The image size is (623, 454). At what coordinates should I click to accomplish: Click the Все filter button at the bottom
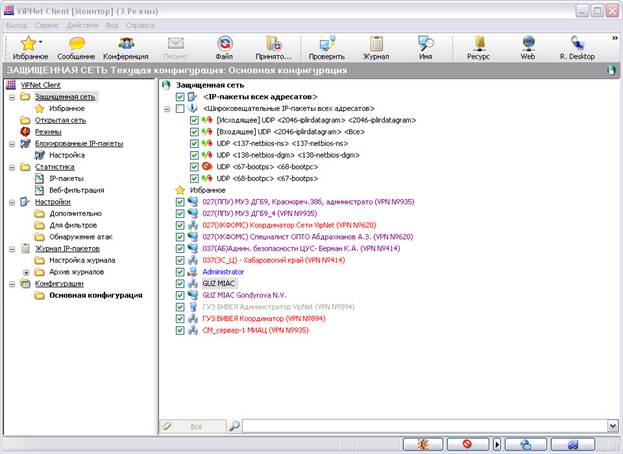(x=193, y=426)
